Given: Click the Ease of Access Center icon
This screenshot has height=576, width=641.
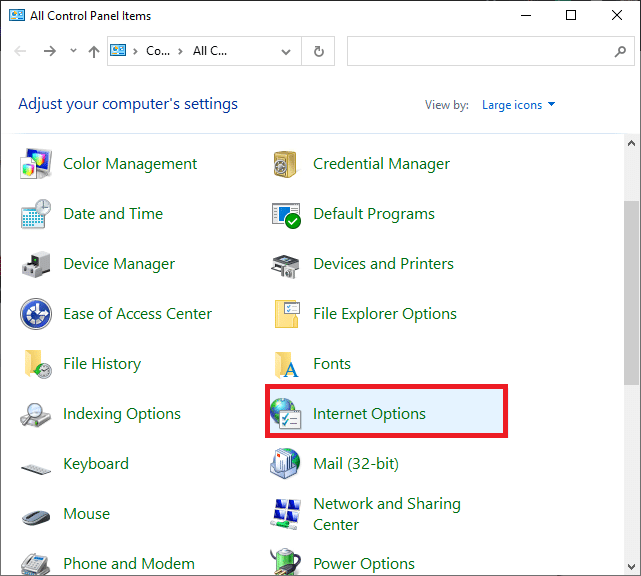Looking at the screenshot, I should tap(37, 314).
